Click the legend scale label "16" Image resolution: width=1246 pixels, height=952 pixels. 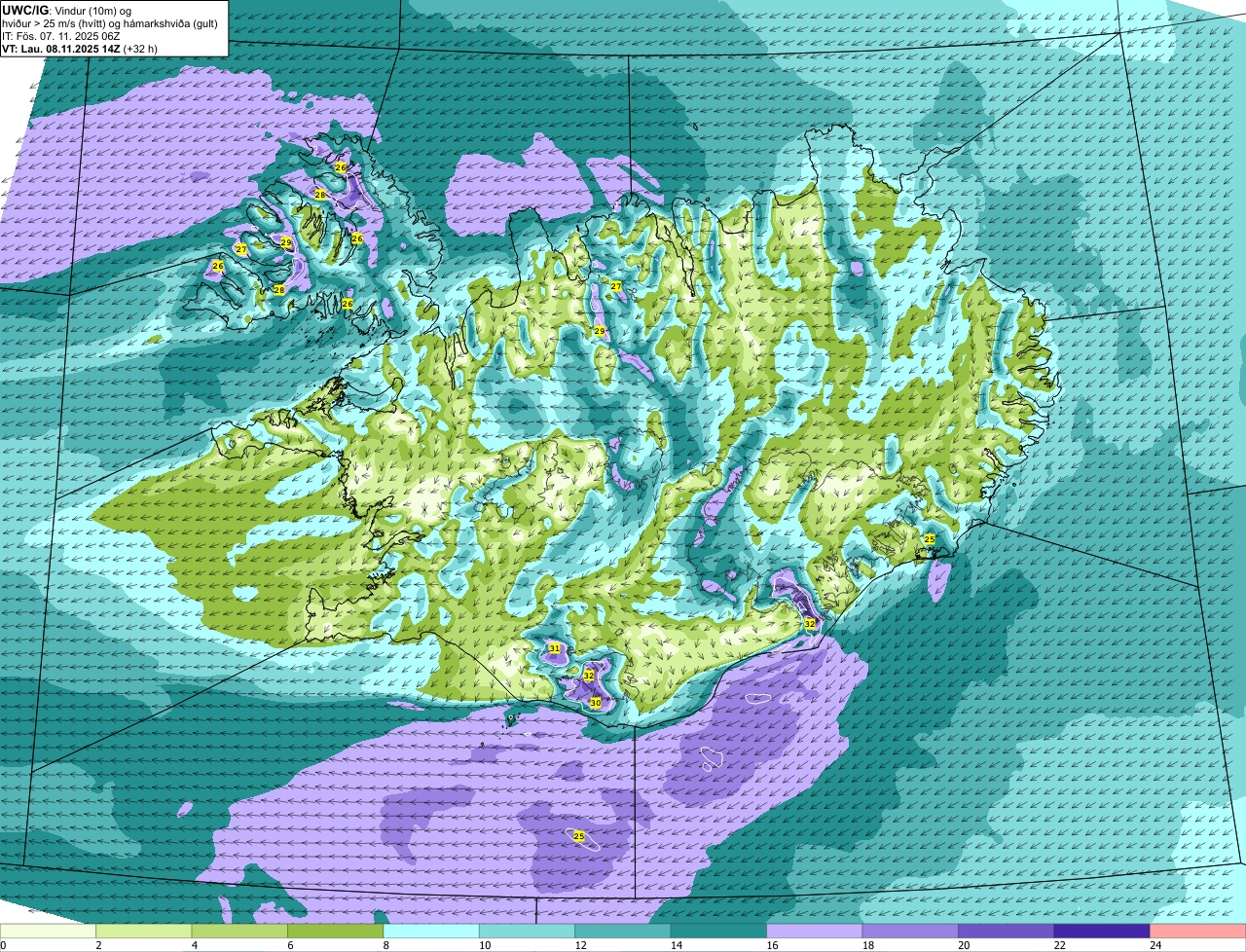(772, 945)
